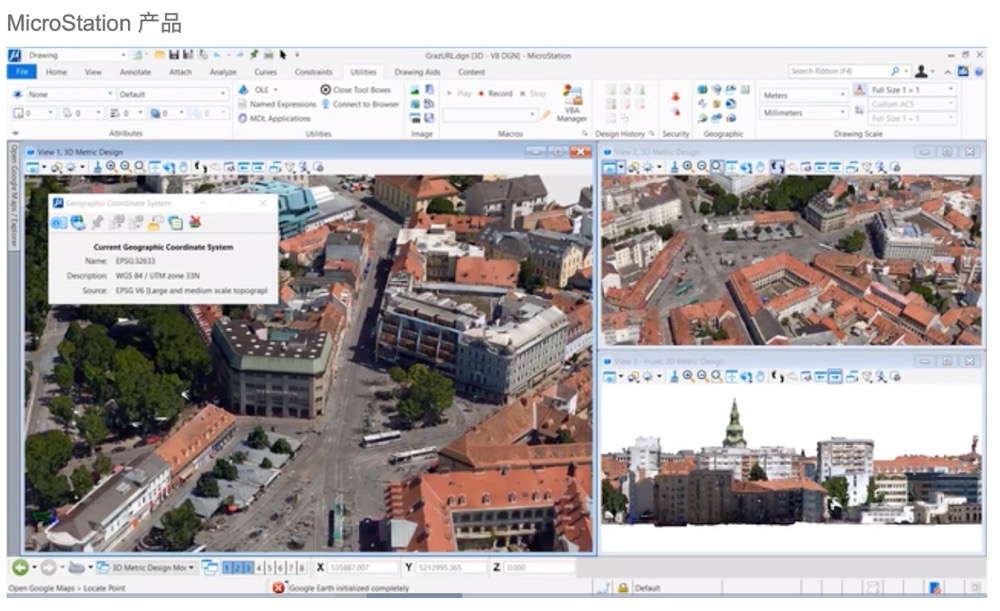The image size is (1000, 611).
Task: Click the Stop macro button
Action: (x=533, y=94)
